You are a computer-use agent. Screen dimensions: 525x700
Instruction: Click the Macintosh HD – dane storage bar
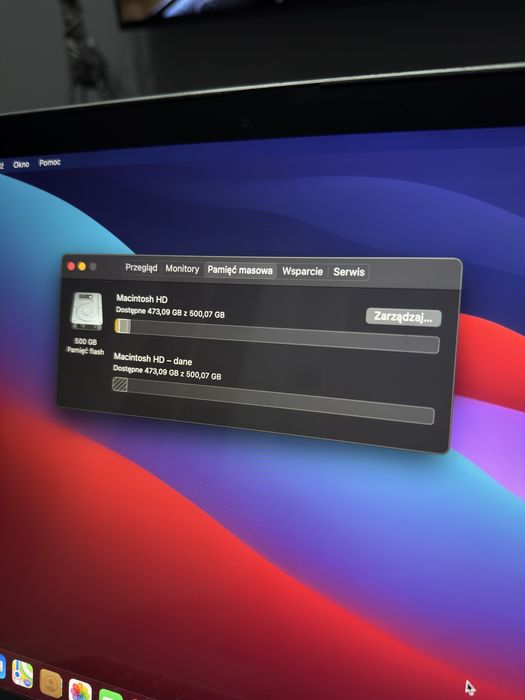[273, 400]
